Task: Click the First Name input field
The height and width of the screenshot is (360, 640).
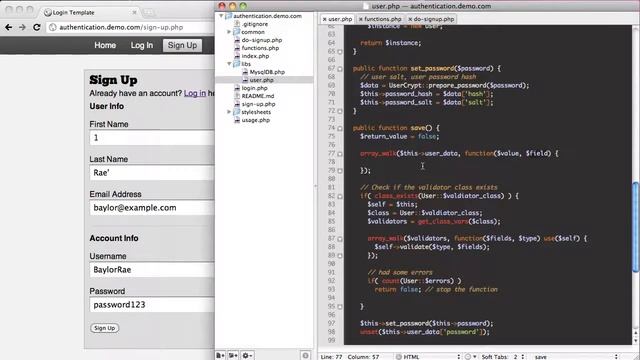Action: [152, 138]
